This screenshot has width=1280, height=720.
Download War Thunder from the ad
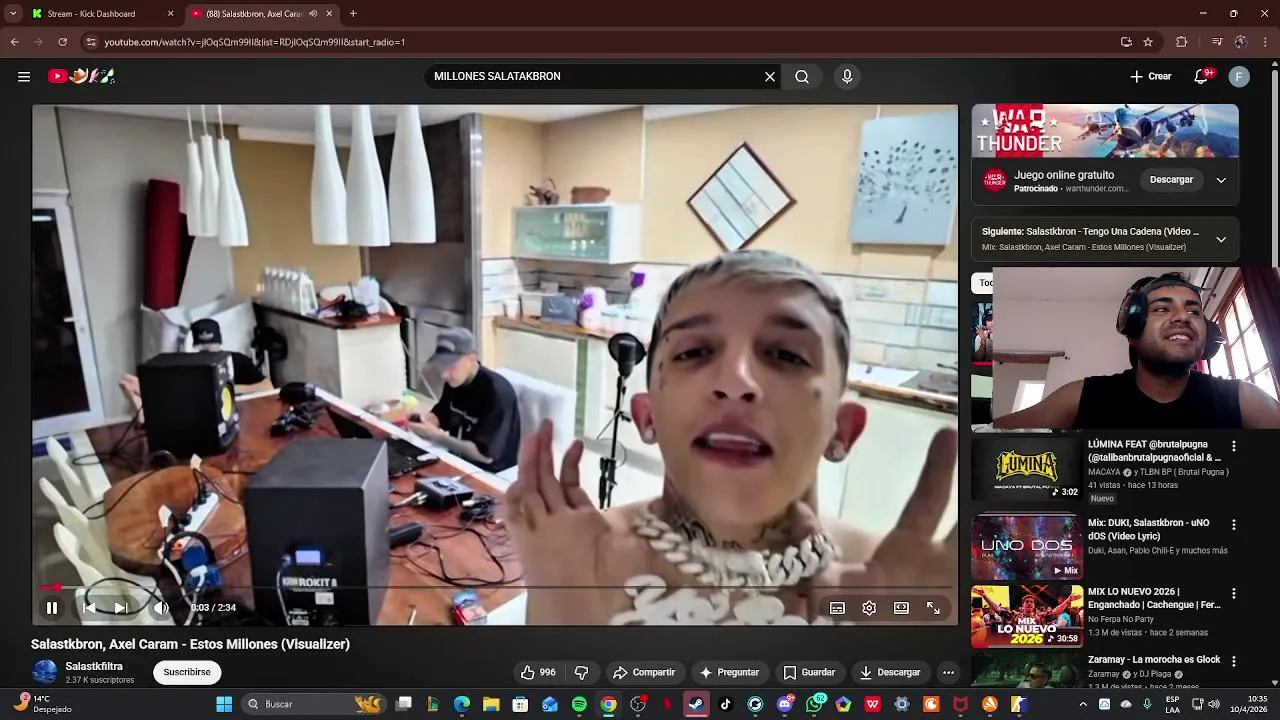coord(1171,180)
